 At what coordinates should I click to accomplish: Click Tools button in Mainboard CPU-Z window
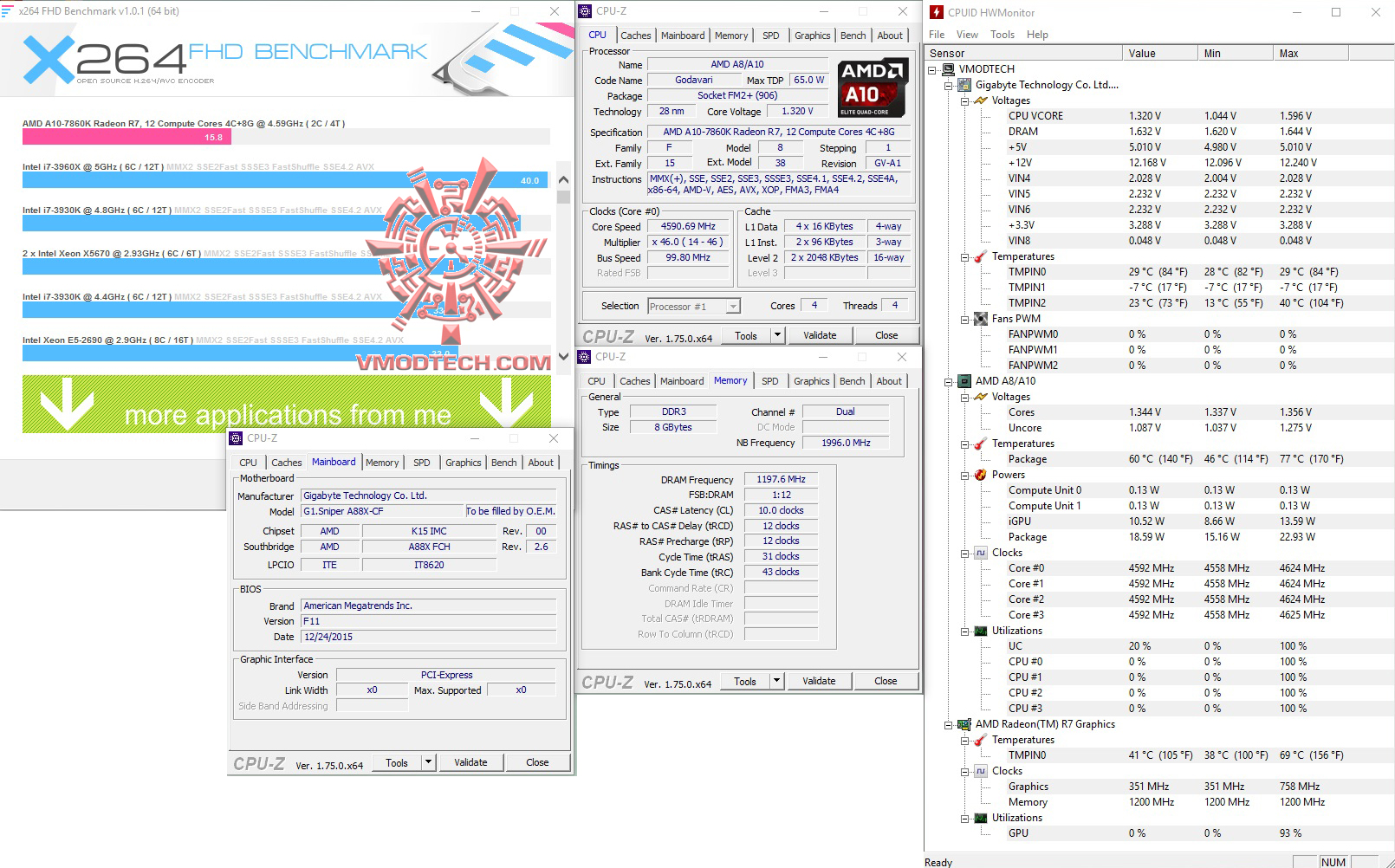397,762
